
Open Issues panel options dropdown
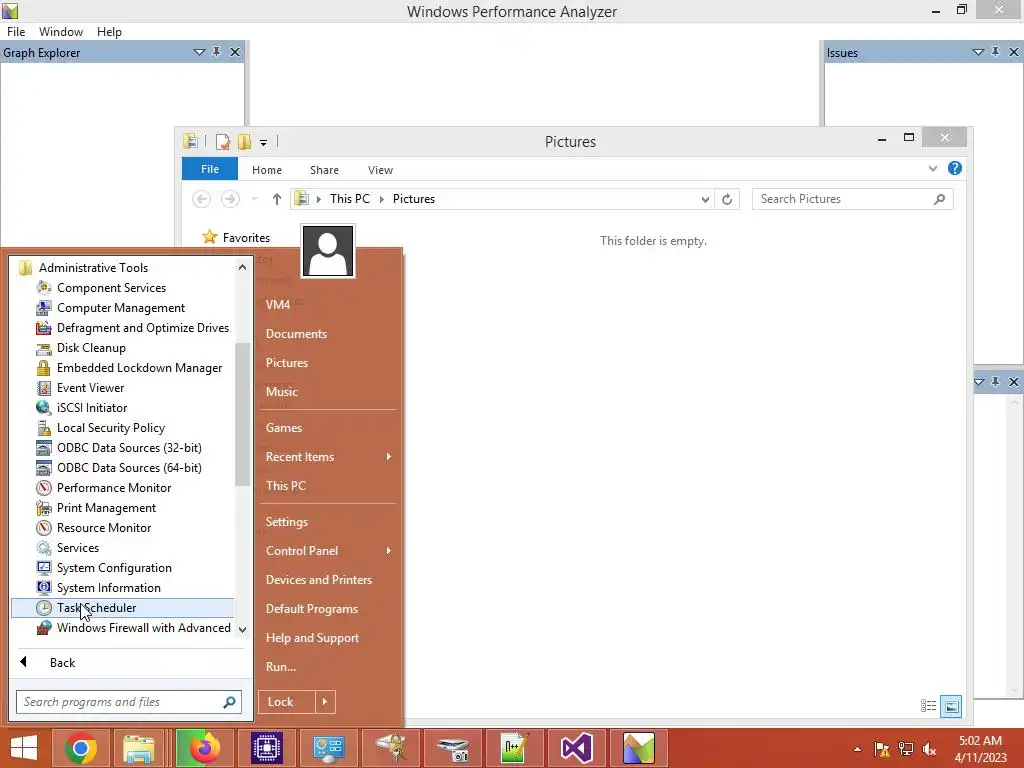pyautogui.click(x=978, y=52)
